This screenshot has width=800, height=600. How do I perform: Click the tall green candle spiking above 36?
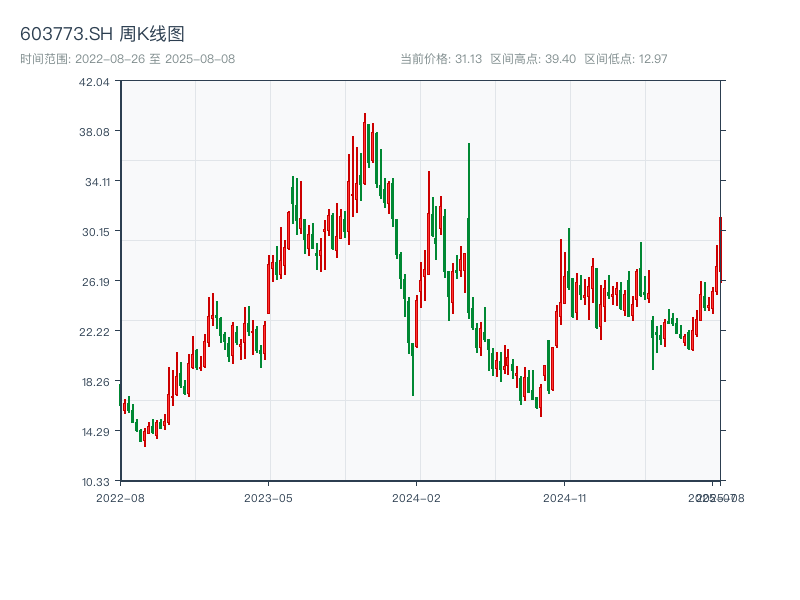[x=468, y=230]
